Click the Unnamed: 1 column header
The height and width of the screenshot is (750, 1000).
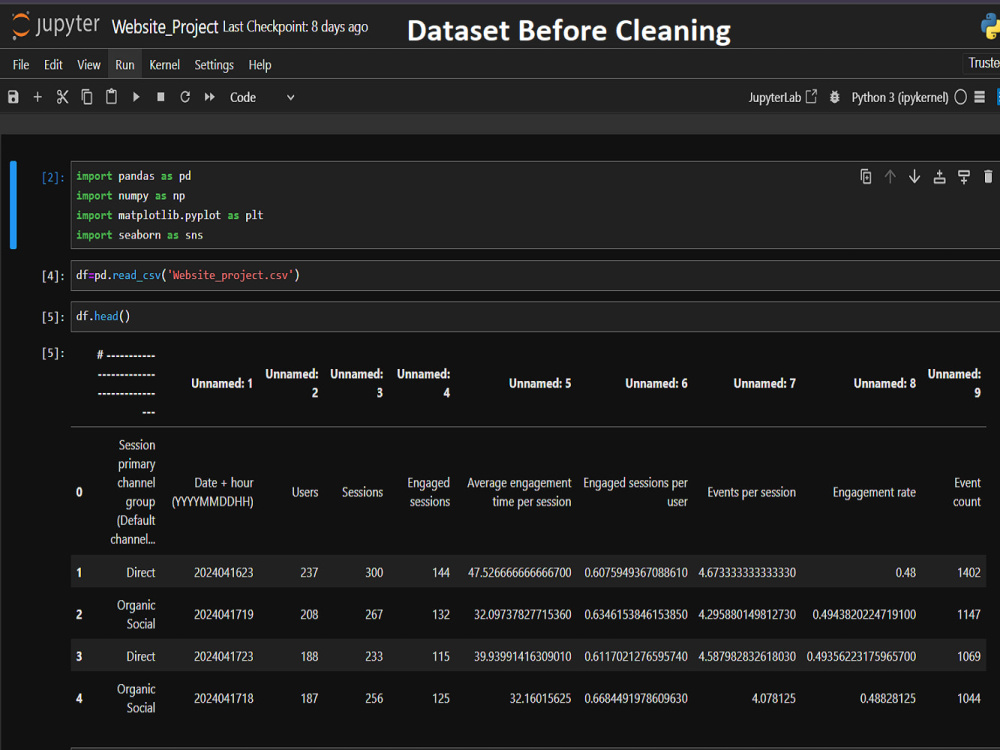(222, 383)
